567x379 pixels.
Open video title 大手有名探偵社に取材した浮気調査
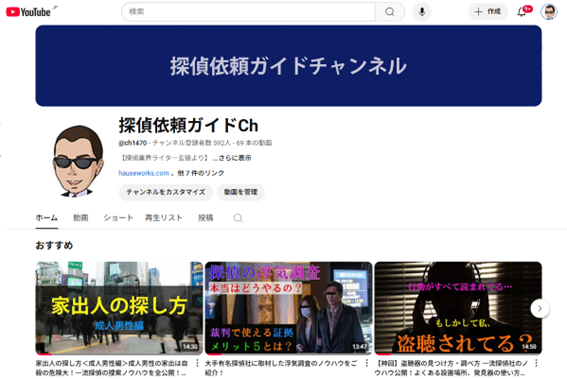tap(281, 368)
